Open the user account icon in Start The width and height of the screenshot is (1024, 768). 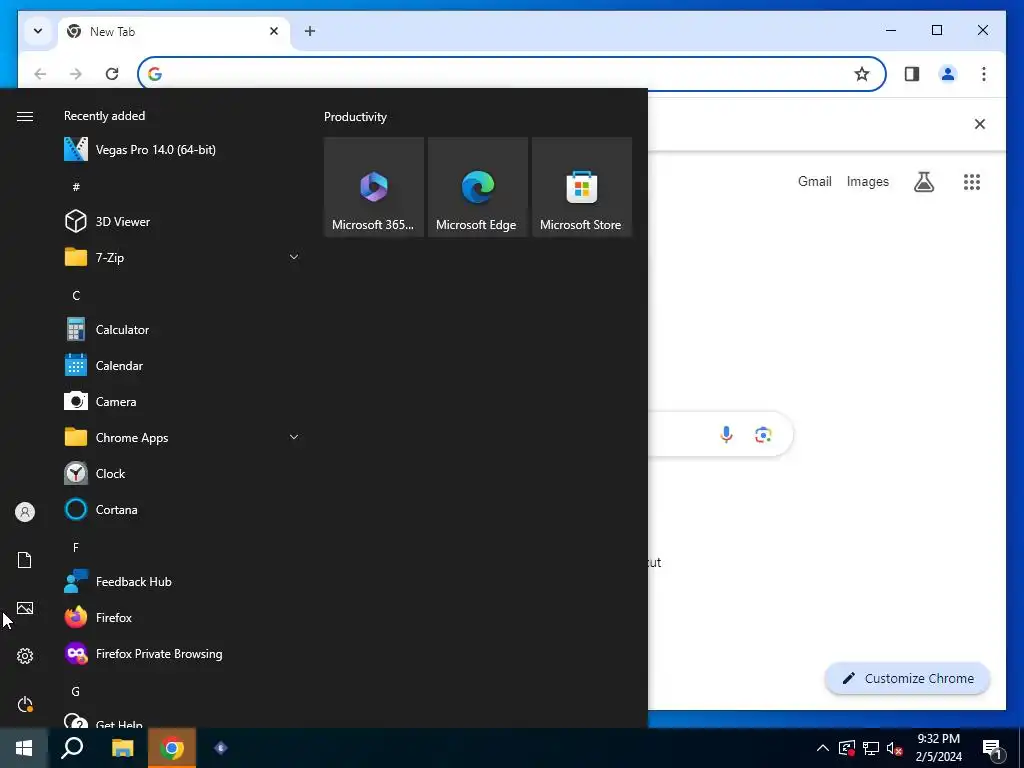pos(25,512)
